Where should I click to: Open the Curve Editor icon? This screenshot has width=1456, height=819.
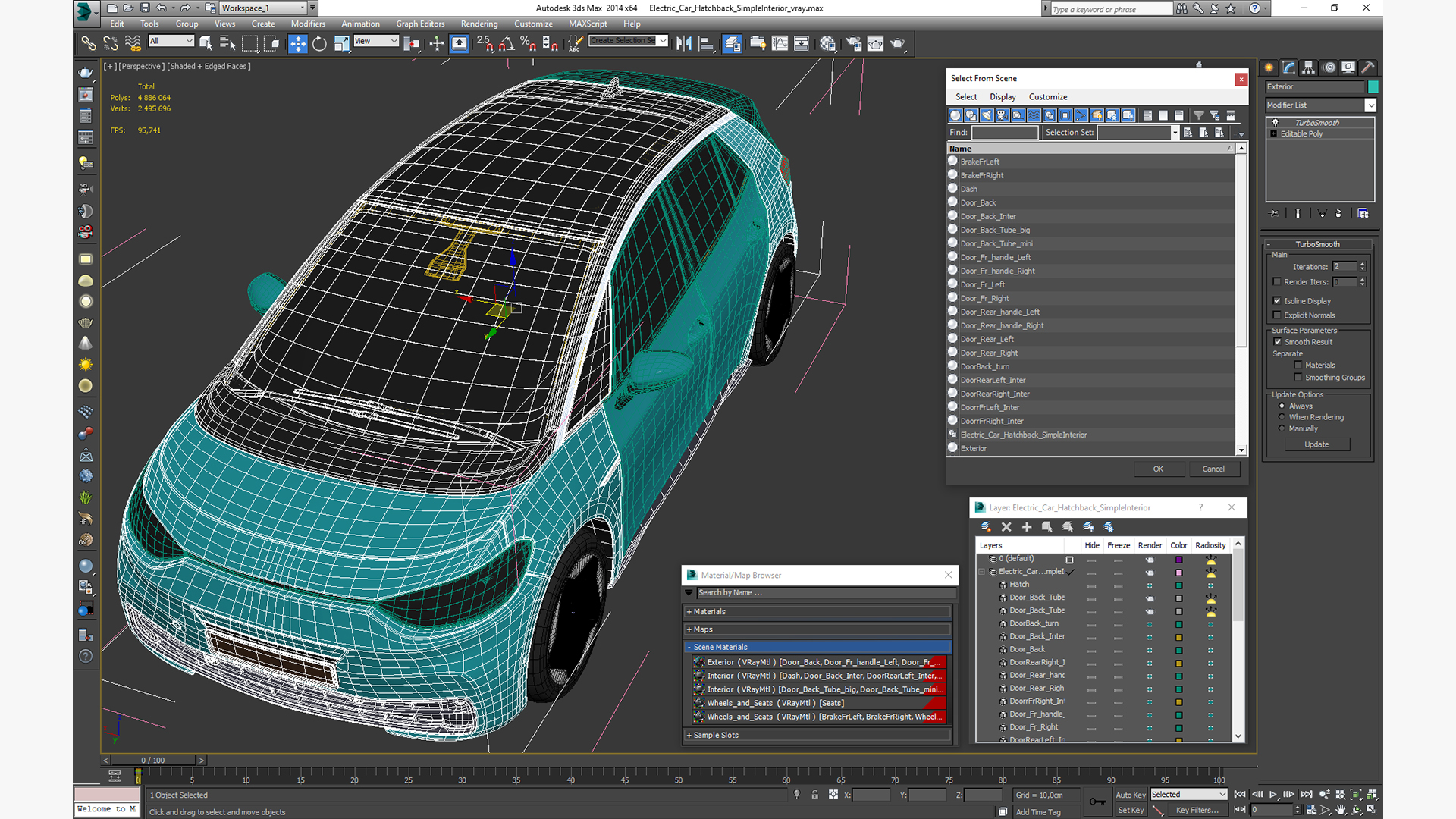click(x=780, y=43)
